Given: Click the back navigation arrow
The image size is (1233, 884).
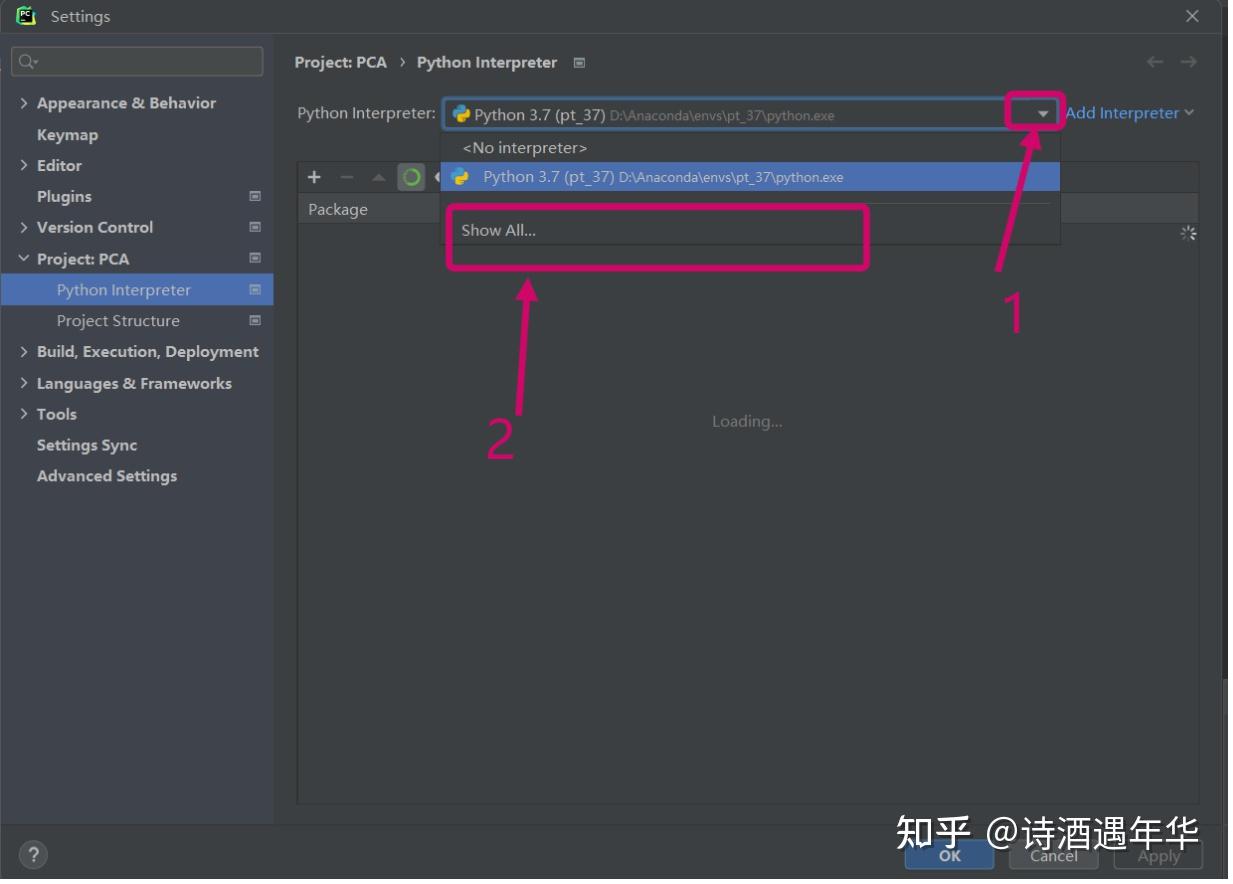Looking at the screenshot, I should [1155, 62].
